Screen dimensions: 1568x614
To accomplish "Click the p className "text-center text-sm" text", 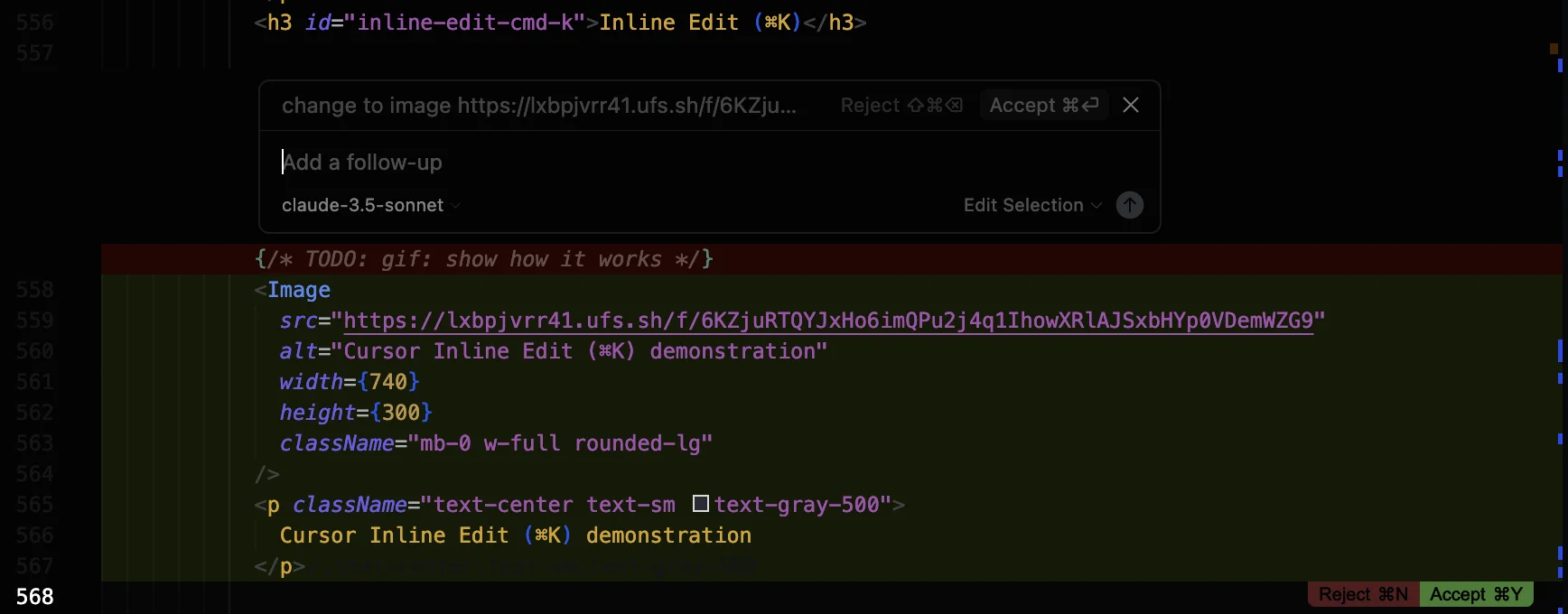I will tap(555, 505).
